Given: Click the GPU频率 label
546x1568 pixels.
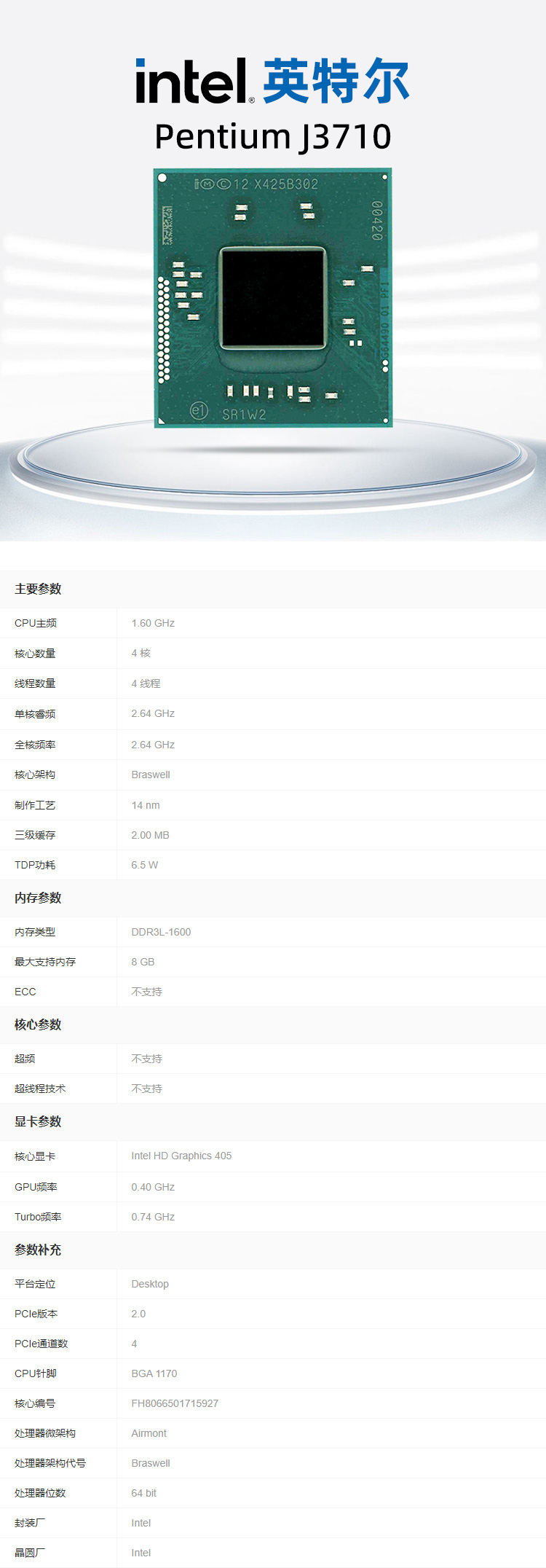Looking at the screenshot, I should (36, 1187).
